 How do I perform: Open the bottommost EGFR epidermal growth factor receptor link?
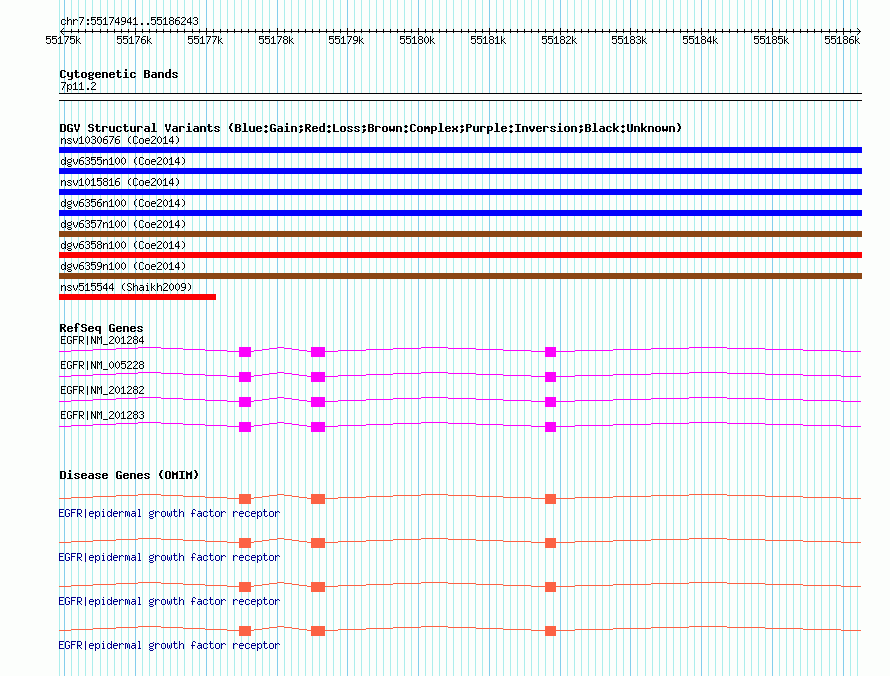click(x=169, y=646)
